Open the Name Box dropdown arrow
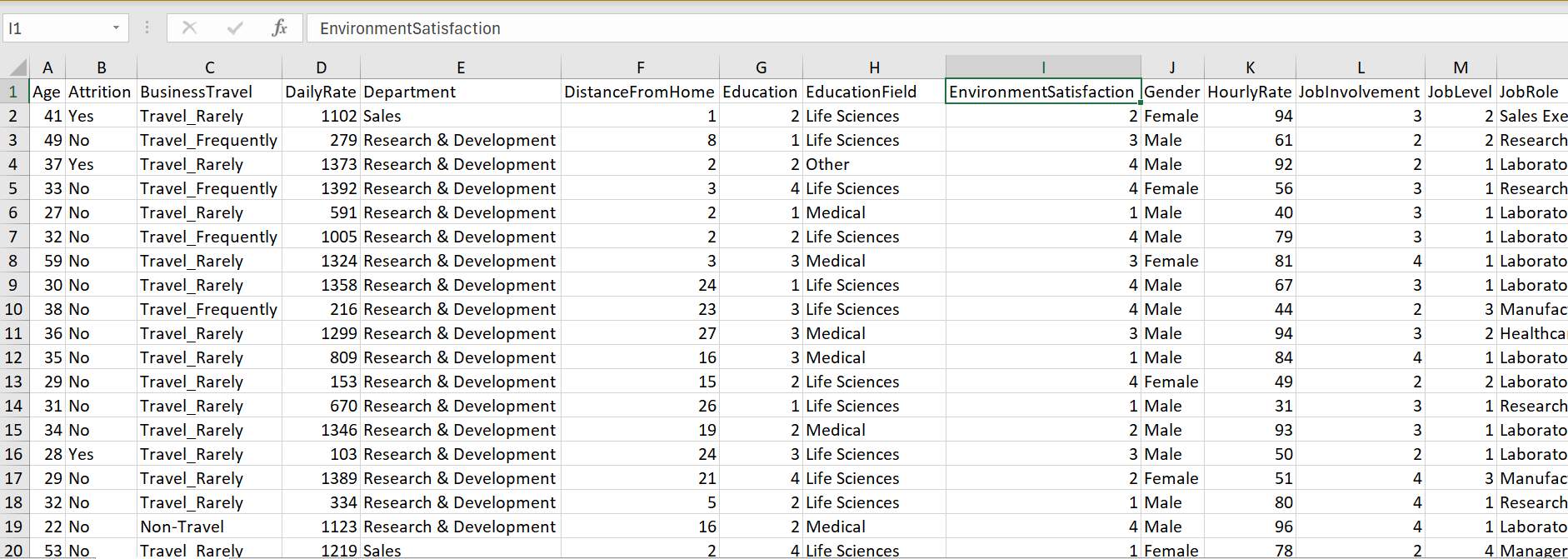Viewport: 1568px width, 559px height. click(116, 28)
